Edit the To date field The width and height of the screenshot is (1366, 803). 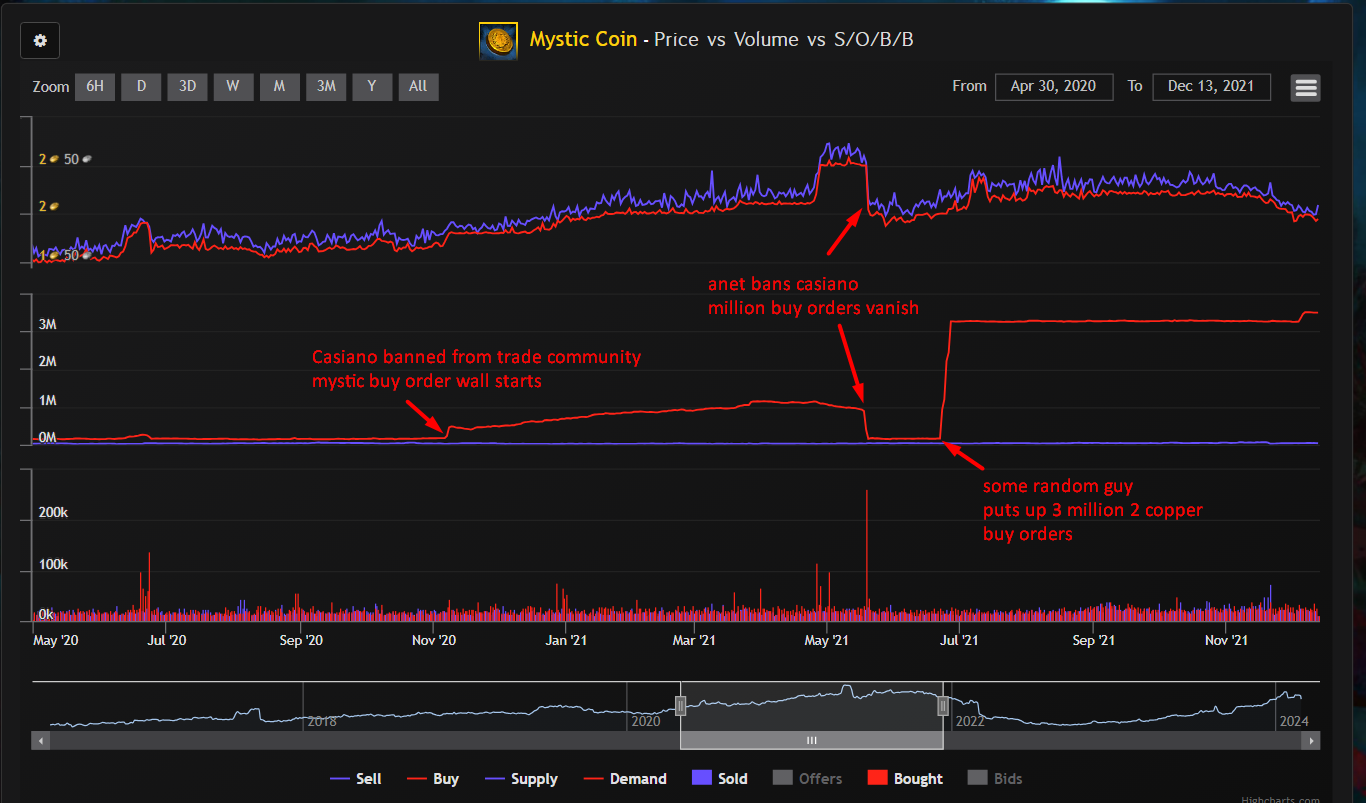(1211, 87)
